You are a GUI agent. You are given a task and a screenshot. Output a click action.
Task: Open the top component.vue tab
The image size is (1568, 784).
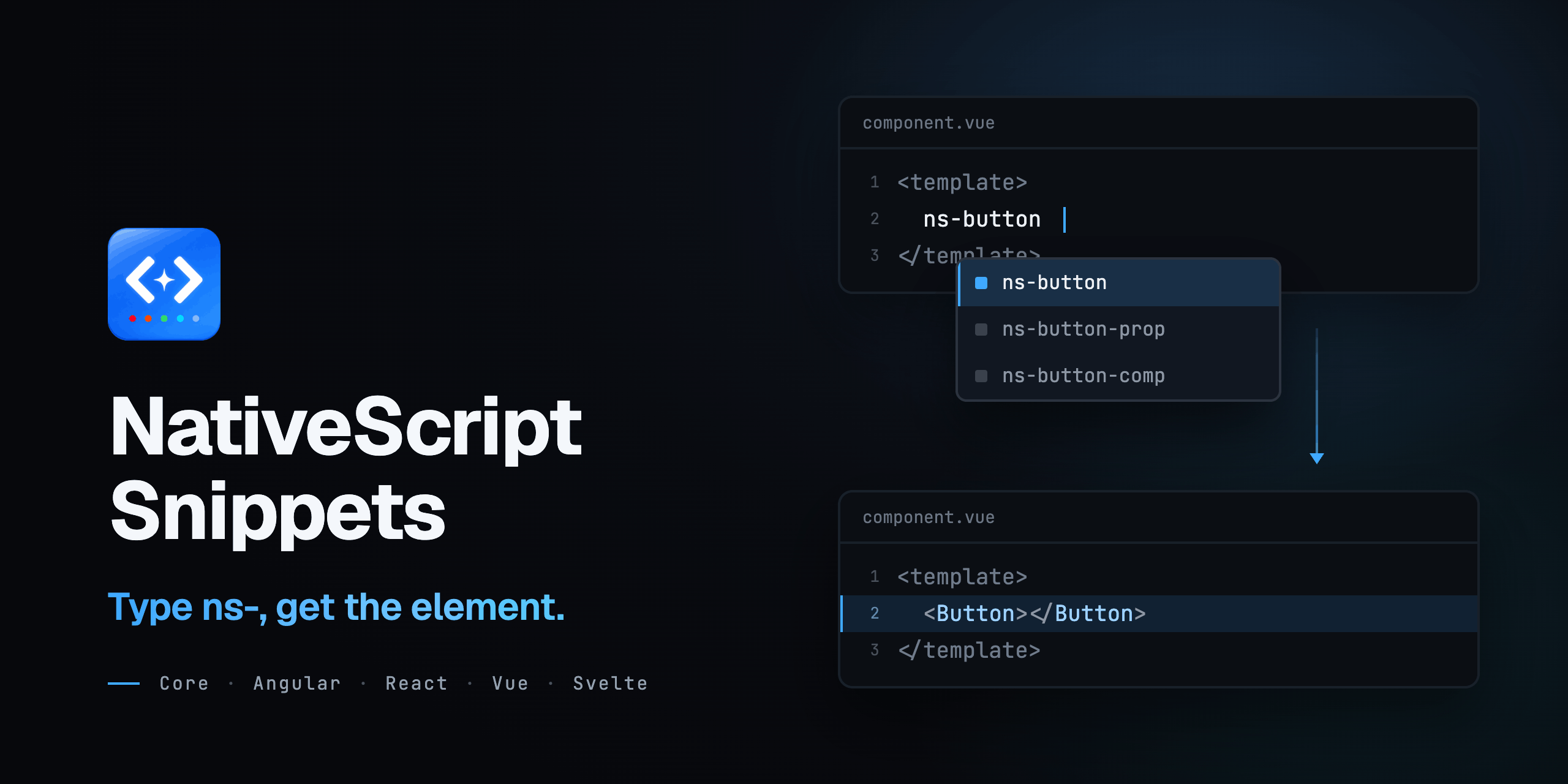coord(929,123)
